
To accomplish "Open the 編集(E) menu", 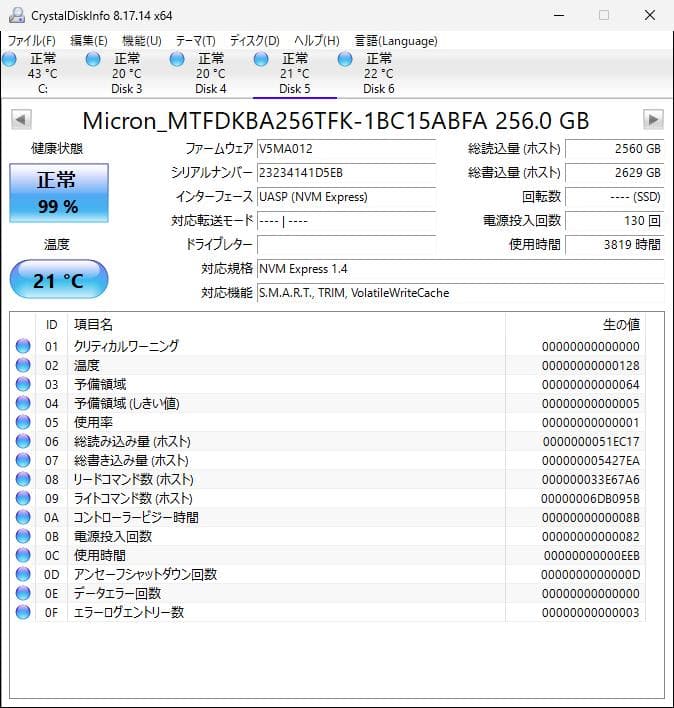I will pos(89,41).
